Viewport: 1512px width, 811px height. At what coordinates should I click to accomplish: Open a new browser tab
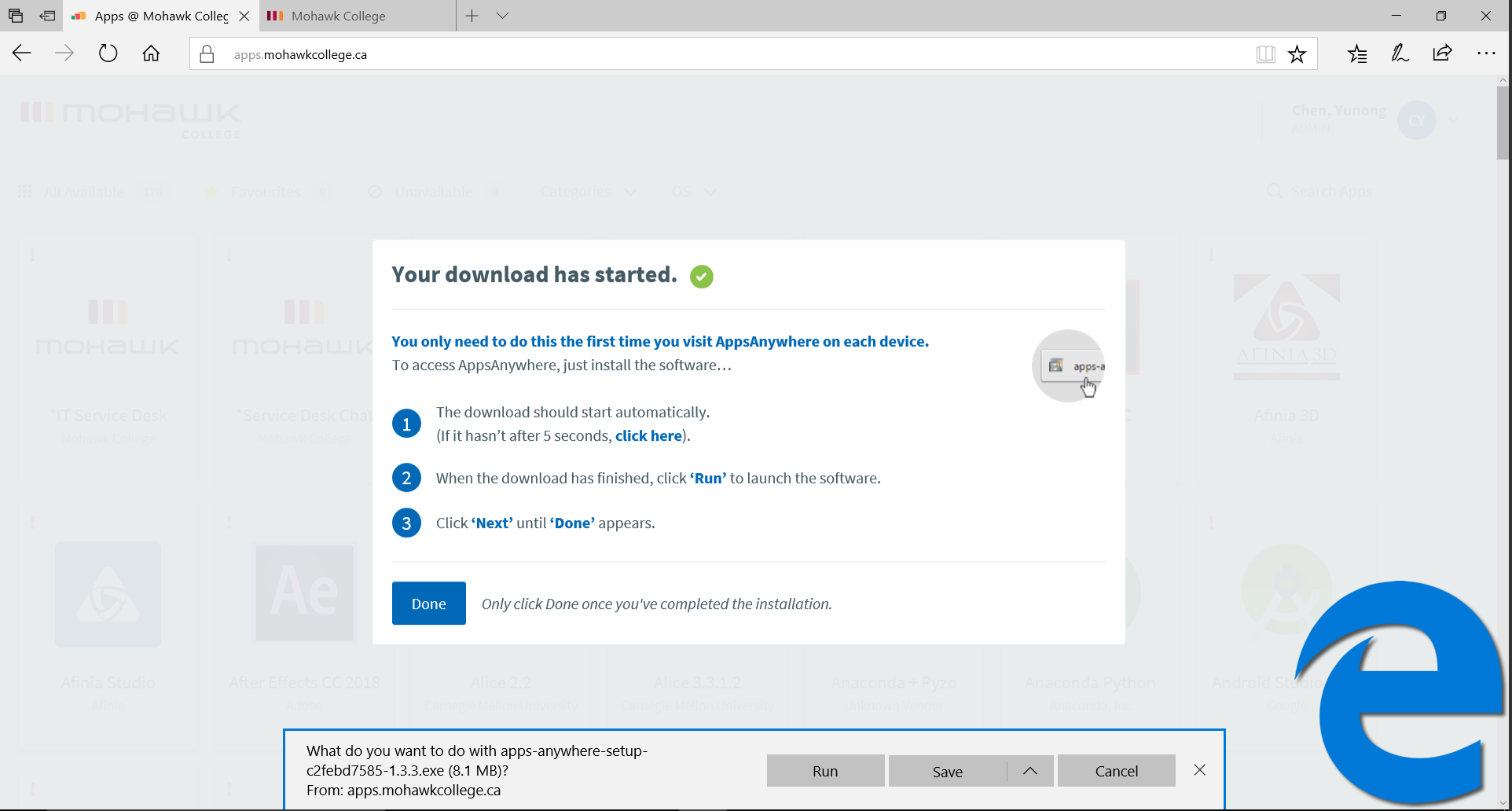point(472,16)
